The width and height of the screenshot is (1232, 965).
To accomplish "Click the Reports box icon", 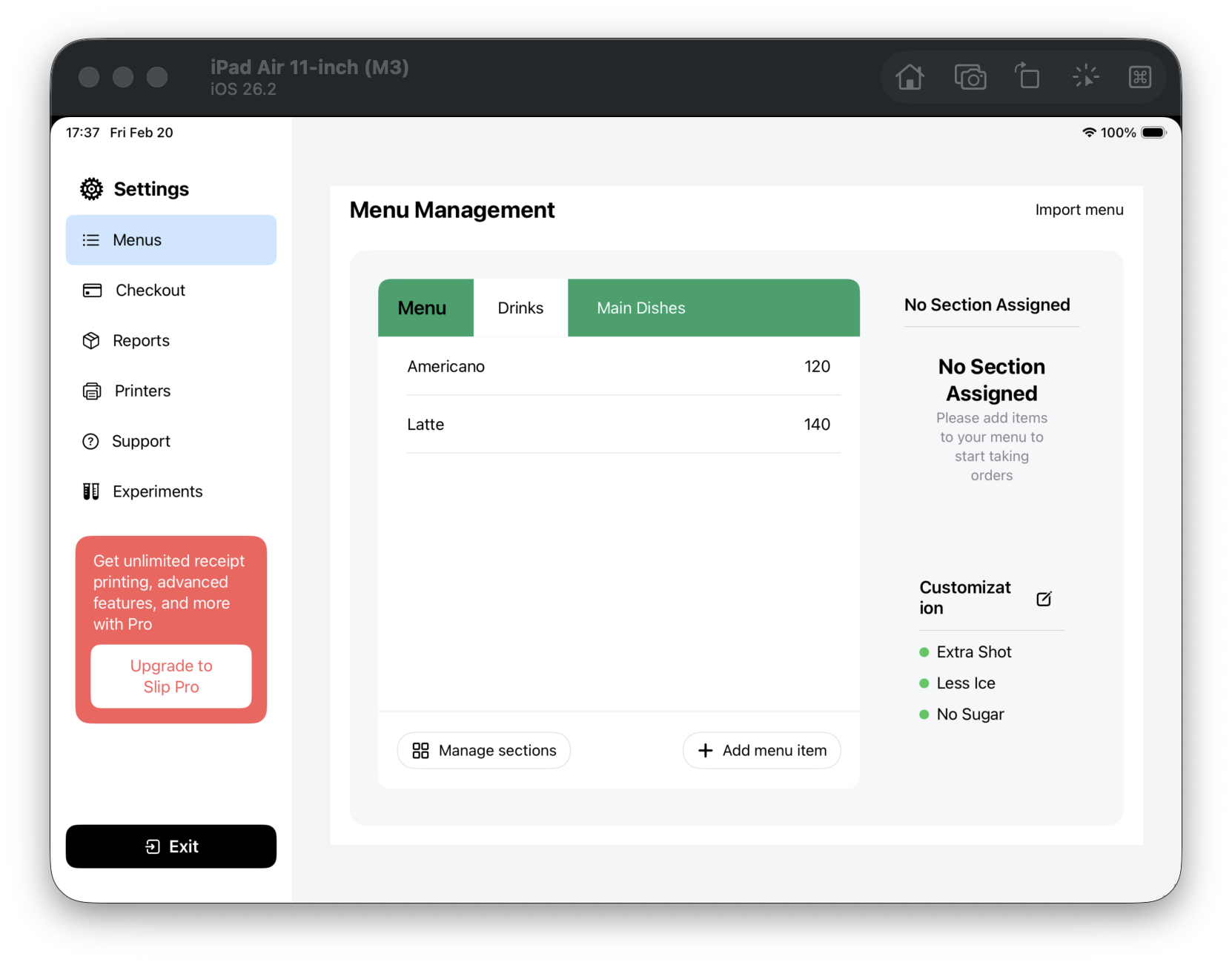I will (91, 341).
